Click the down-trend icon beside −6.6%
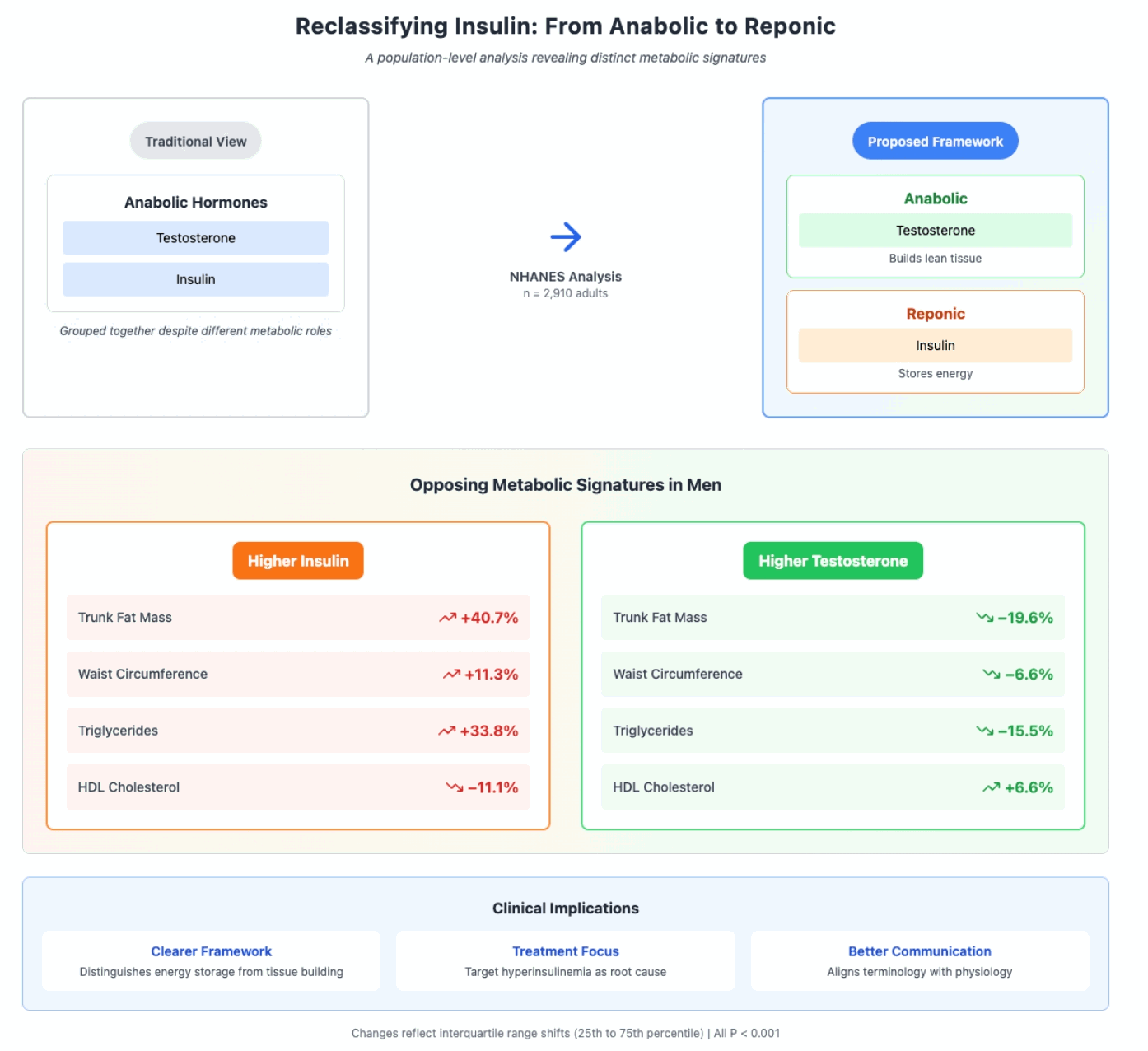This screenshot has width=1148, height=1051. click(992, 675)
